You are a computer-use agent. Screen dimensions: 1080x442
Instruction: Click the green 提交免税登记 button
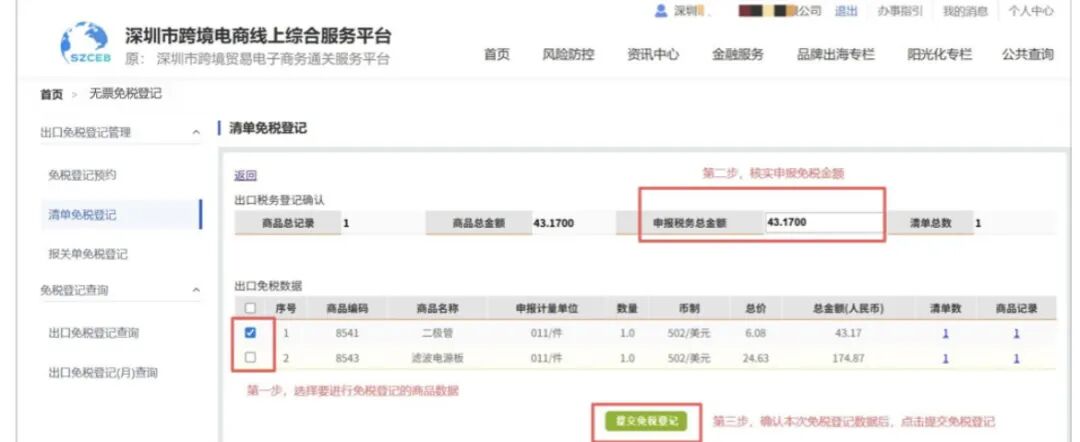(x=645, y=421)
